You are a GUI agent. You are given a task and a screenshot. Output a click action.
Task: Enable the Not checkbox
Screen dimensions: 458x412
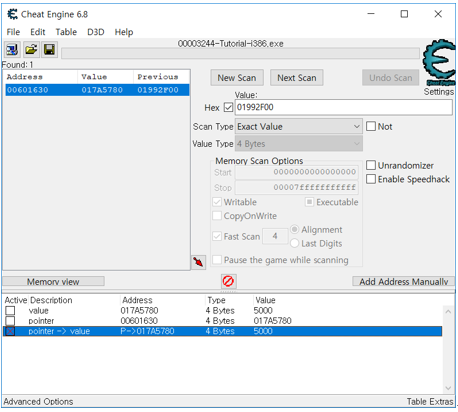point(371,126)
